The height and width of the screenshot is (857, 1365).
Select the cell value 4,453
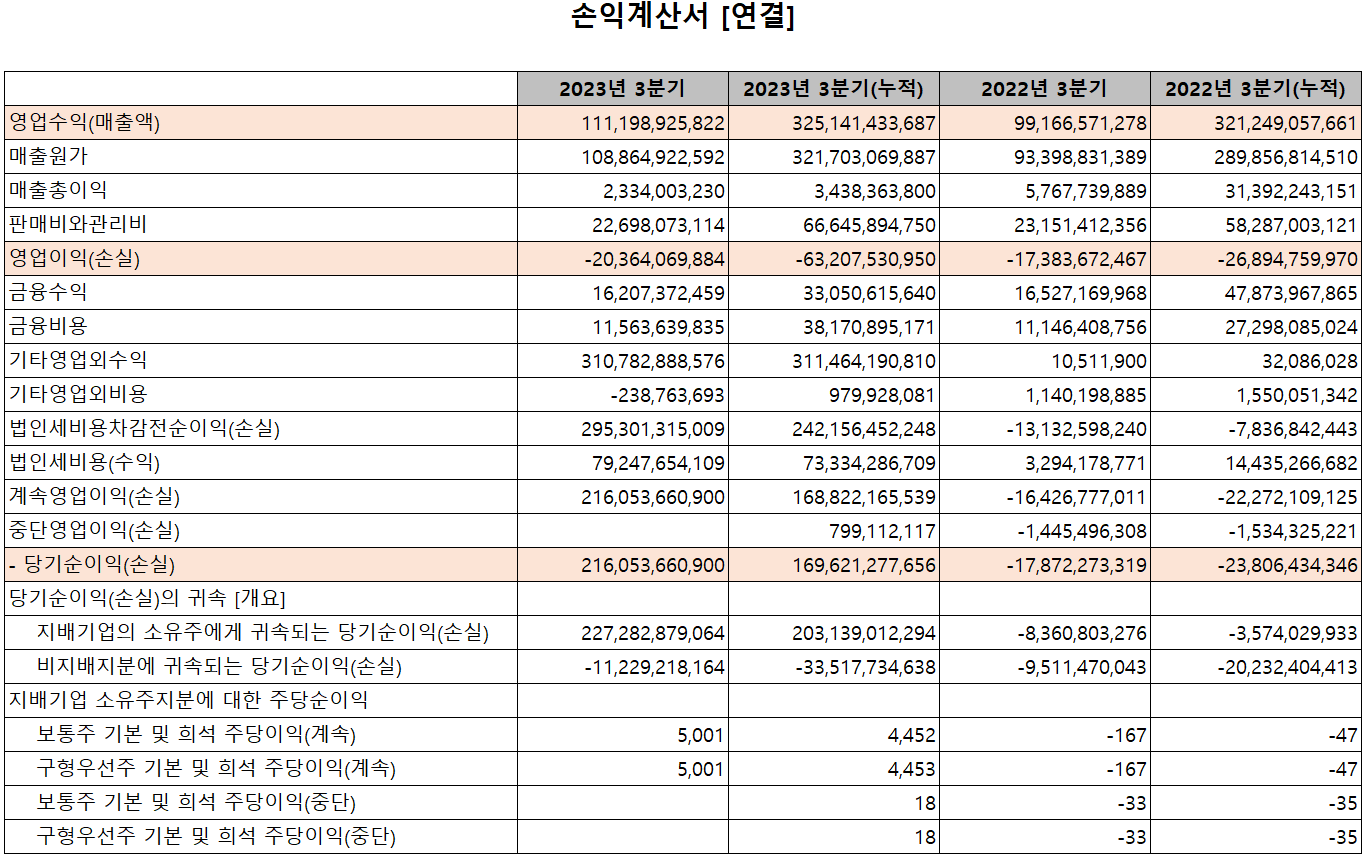(912, 770)
